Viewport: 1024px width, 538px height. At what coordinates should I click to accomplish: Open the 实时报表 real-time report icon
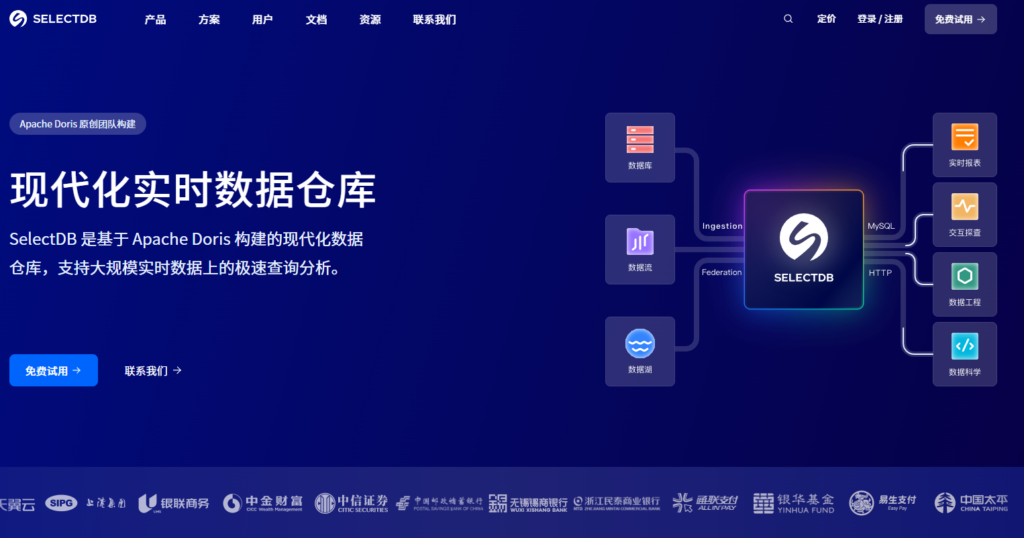click(x=964, y=138)
